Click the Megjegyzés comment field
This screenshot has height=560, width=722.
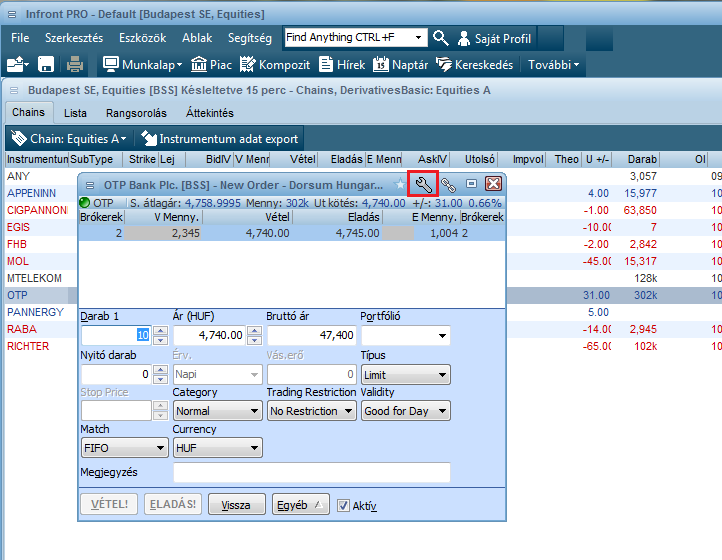point(312,472)
